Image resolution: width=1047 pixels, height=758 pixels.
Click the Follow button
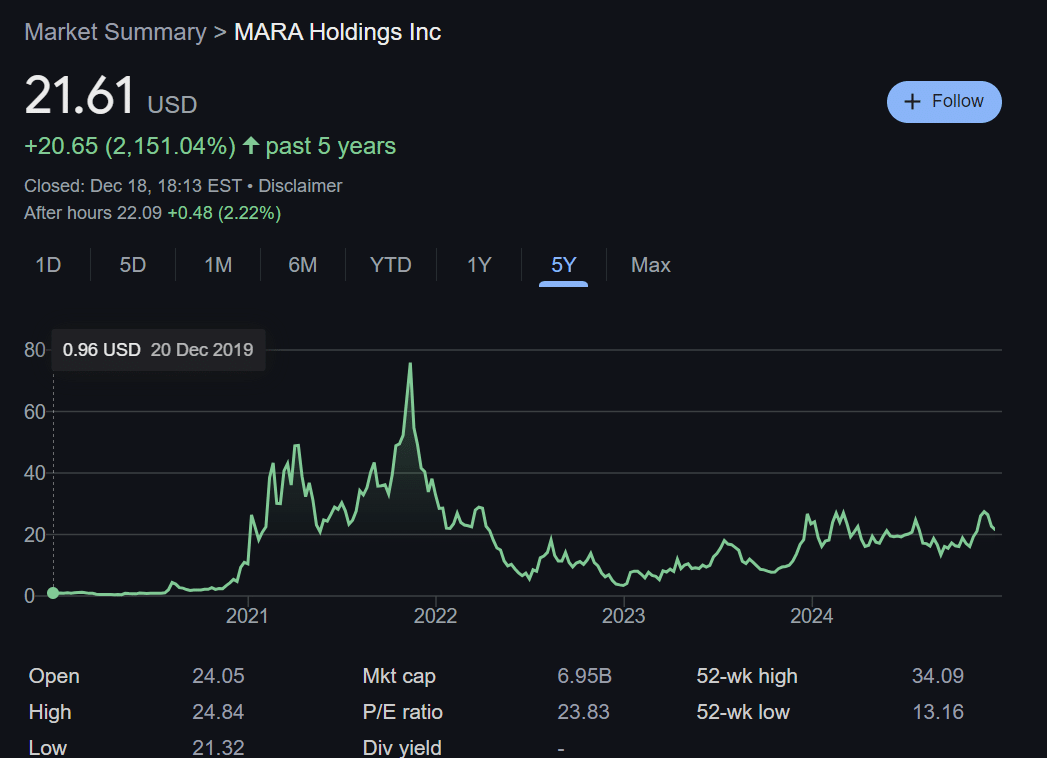click(x=944, y=101)
